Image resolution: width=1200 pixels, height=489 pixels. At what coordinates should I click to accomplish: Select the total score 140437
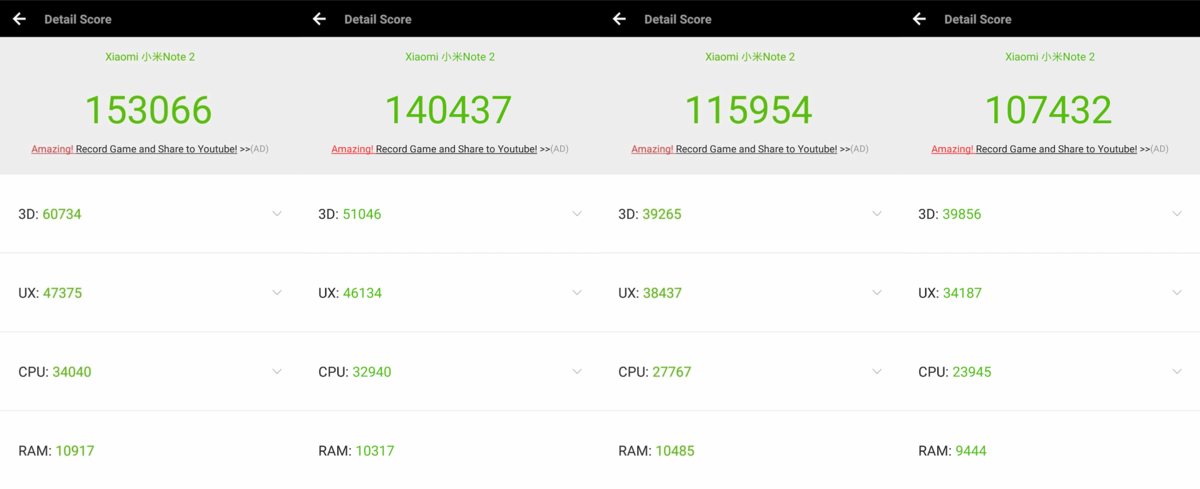tap(449, 110)
